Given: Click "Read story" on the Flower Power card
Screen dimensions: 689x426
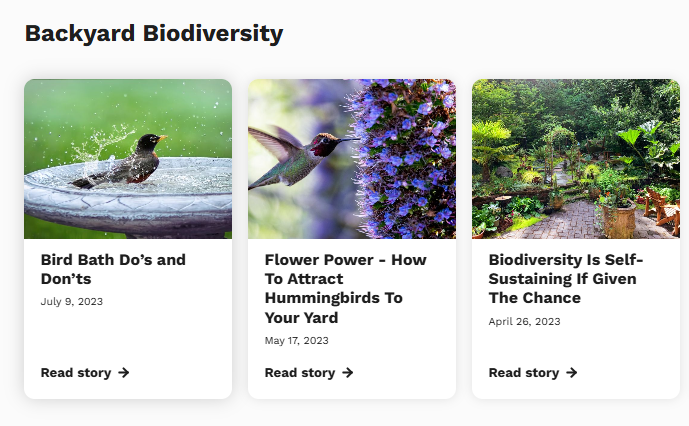Looking at the screenshot, I should (300, 373).
